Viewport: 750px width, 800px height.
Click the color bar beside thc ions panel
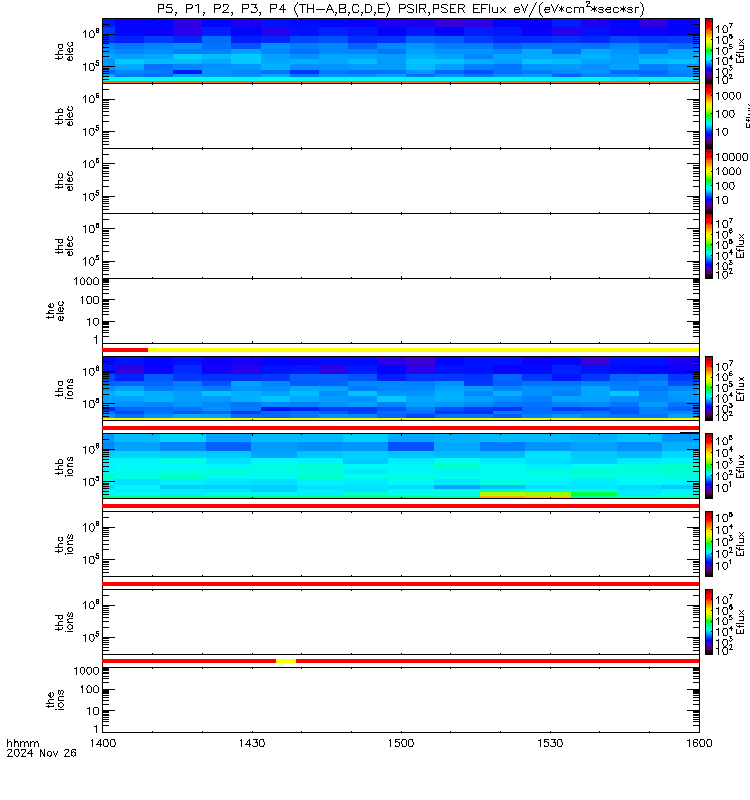[x=709, y=544]
